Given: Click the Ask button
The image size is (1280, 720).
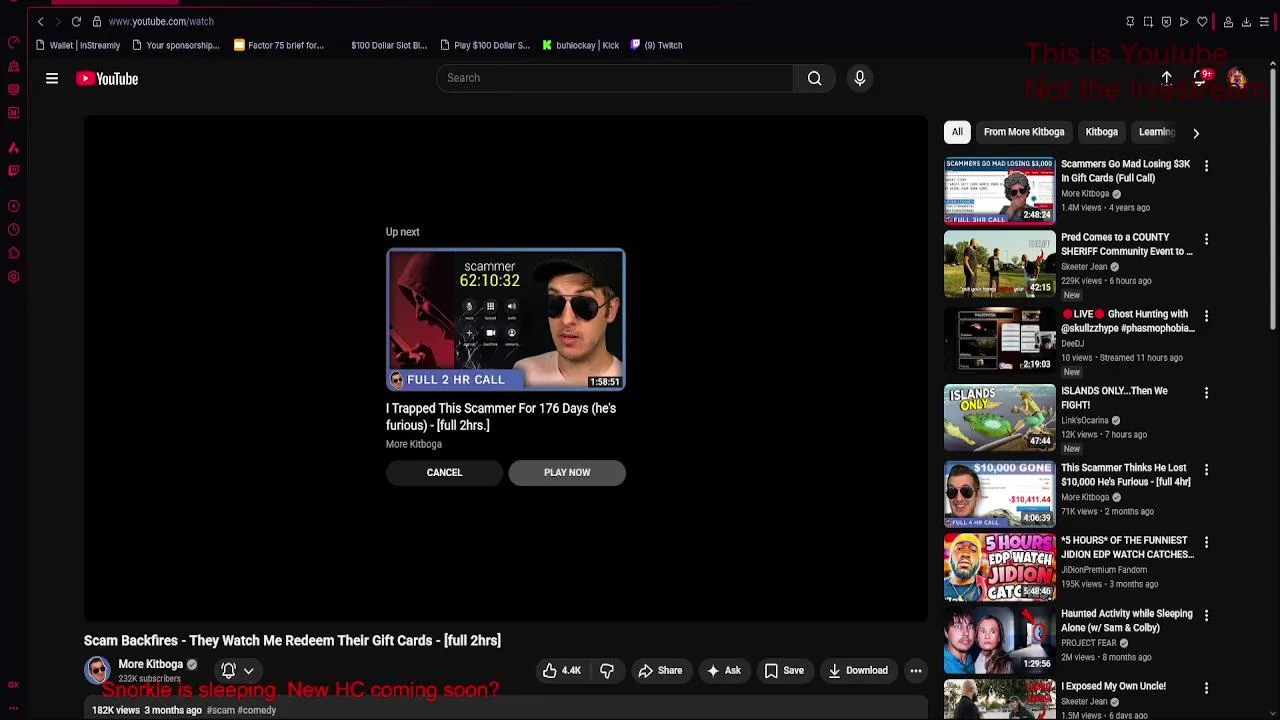Looking at the screenshot, I should point(723,671).
